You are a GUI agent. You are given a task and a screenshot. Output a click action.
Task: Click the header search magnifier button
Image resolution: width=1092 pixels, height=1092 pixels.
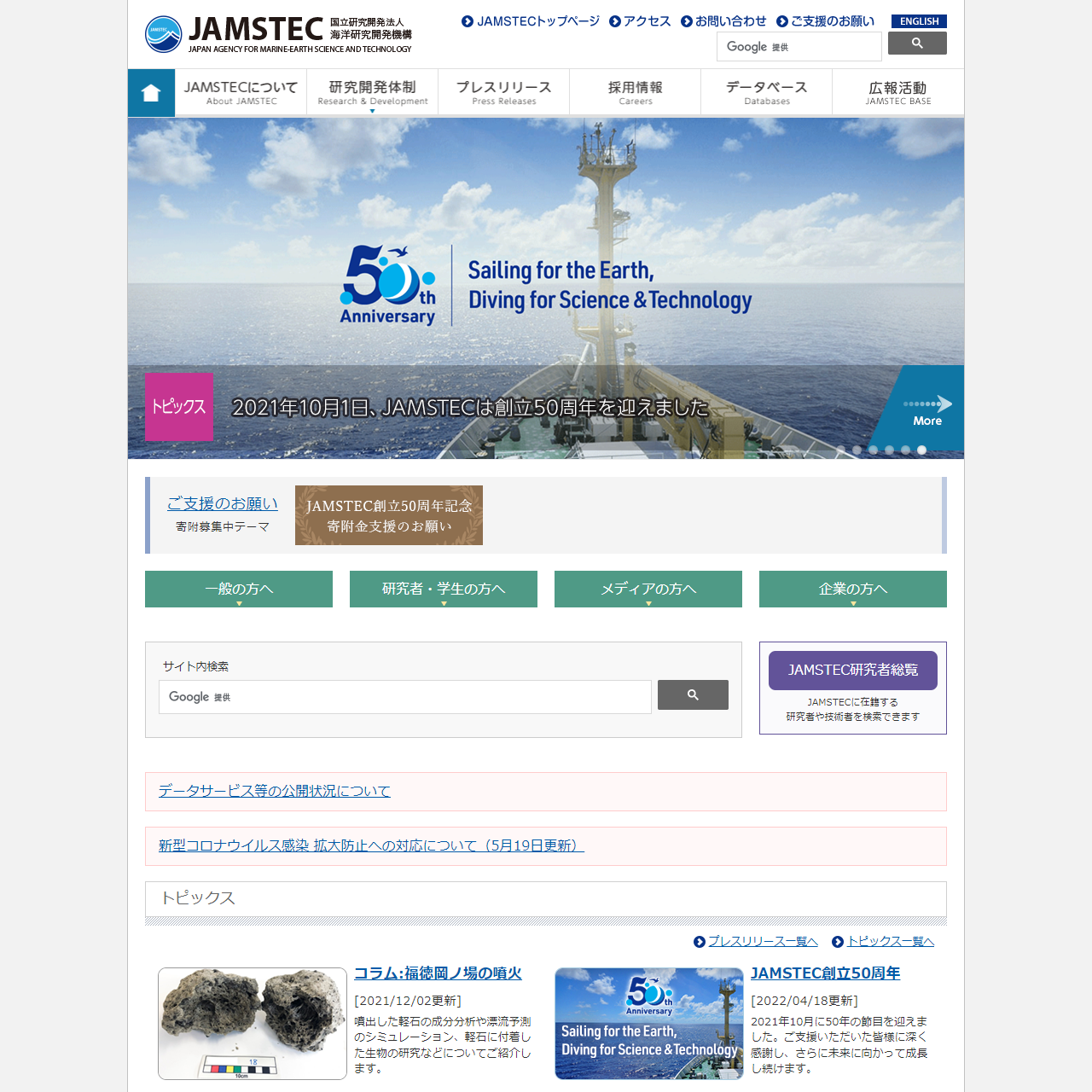point(917,44)
